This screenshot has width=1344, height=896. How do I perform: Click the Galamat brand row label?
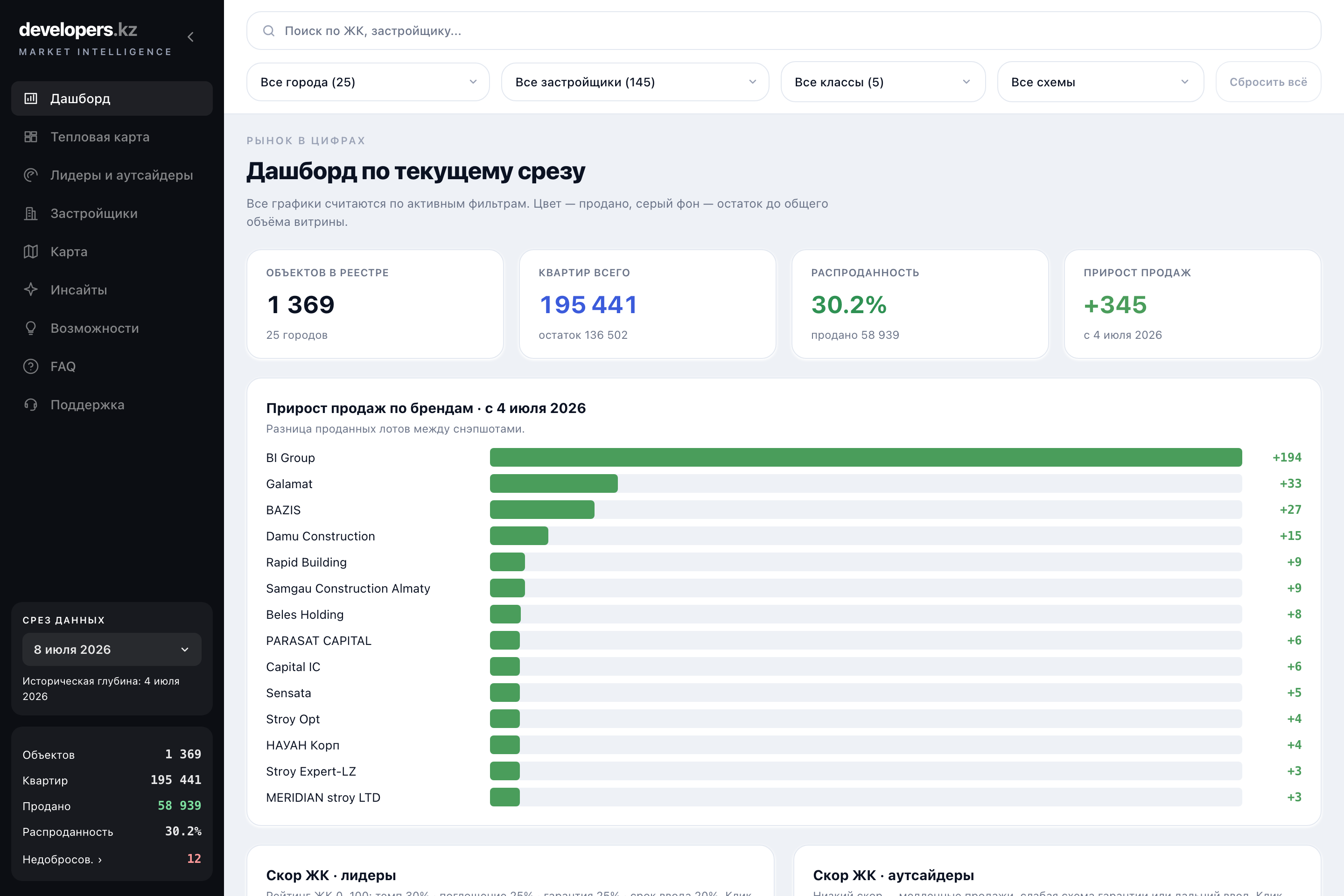tap(289, 484)
